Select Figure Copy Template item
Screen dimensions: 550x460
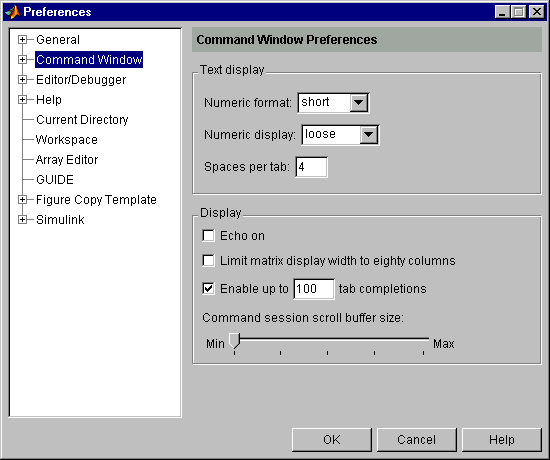96,200
